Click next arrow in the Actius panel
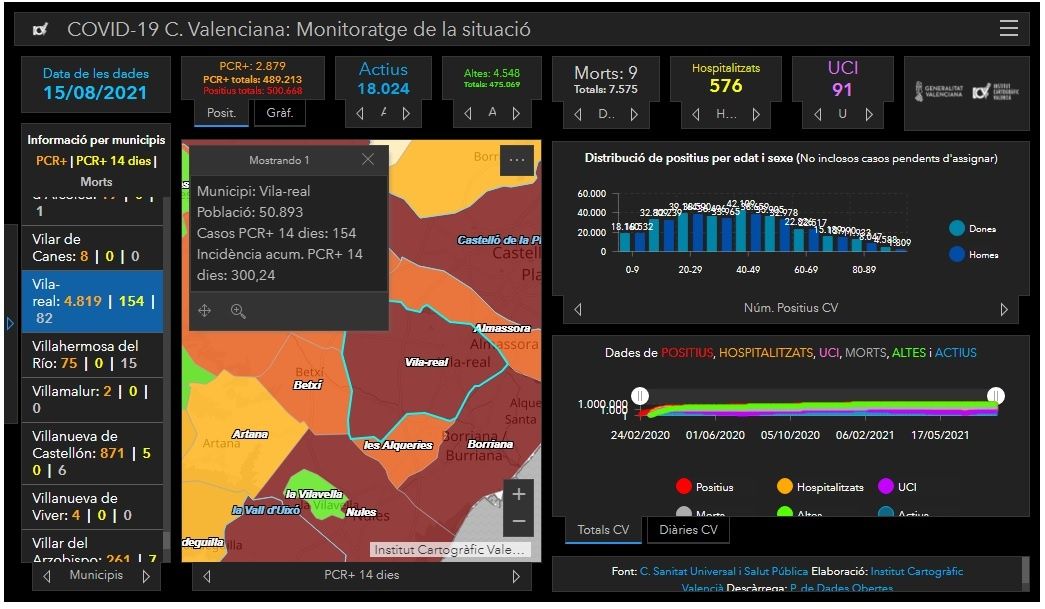Viewport: 1045px width, 609px height. pos(406,114)
